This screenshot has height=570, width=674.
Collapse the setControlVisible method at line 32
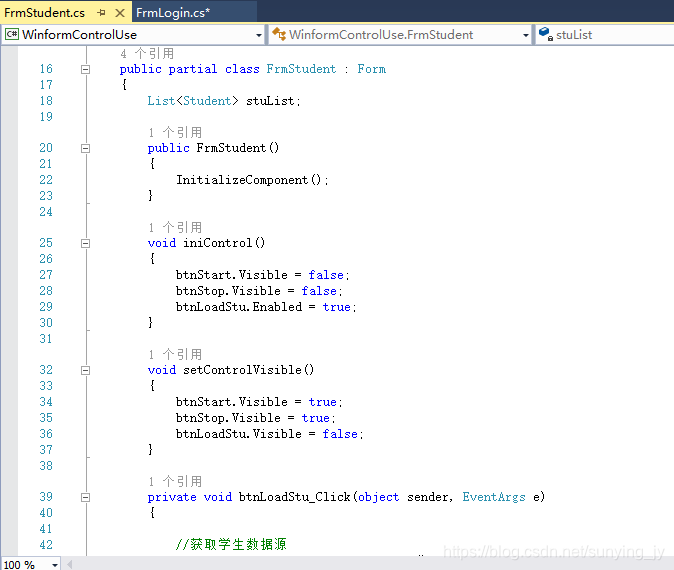coord(86,370)
